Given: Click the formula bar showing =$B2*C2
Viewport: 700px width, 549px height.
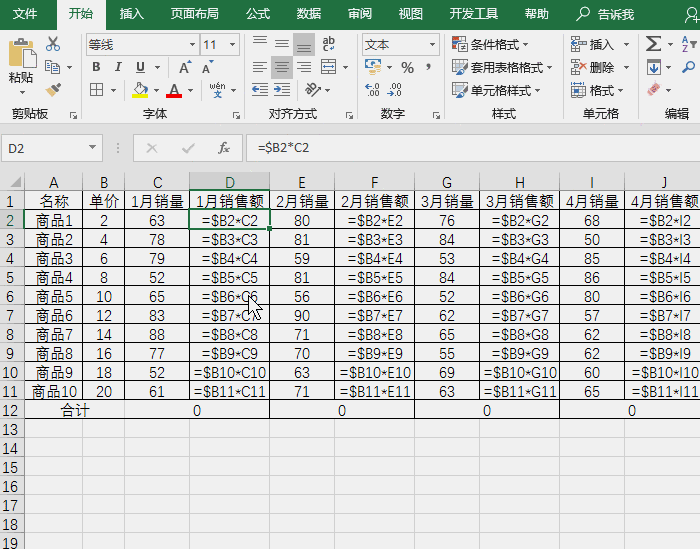Looking at the screenshot, I should [x=473, y=148].
